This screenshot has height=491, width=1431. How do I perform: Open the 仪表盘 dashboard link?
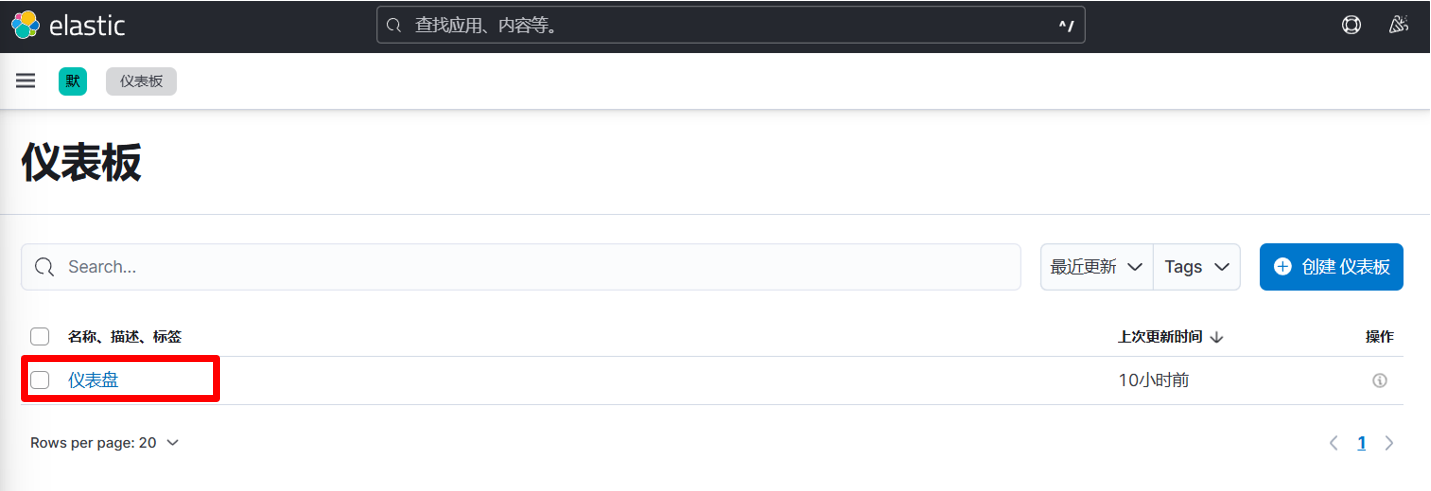(93, 380)
